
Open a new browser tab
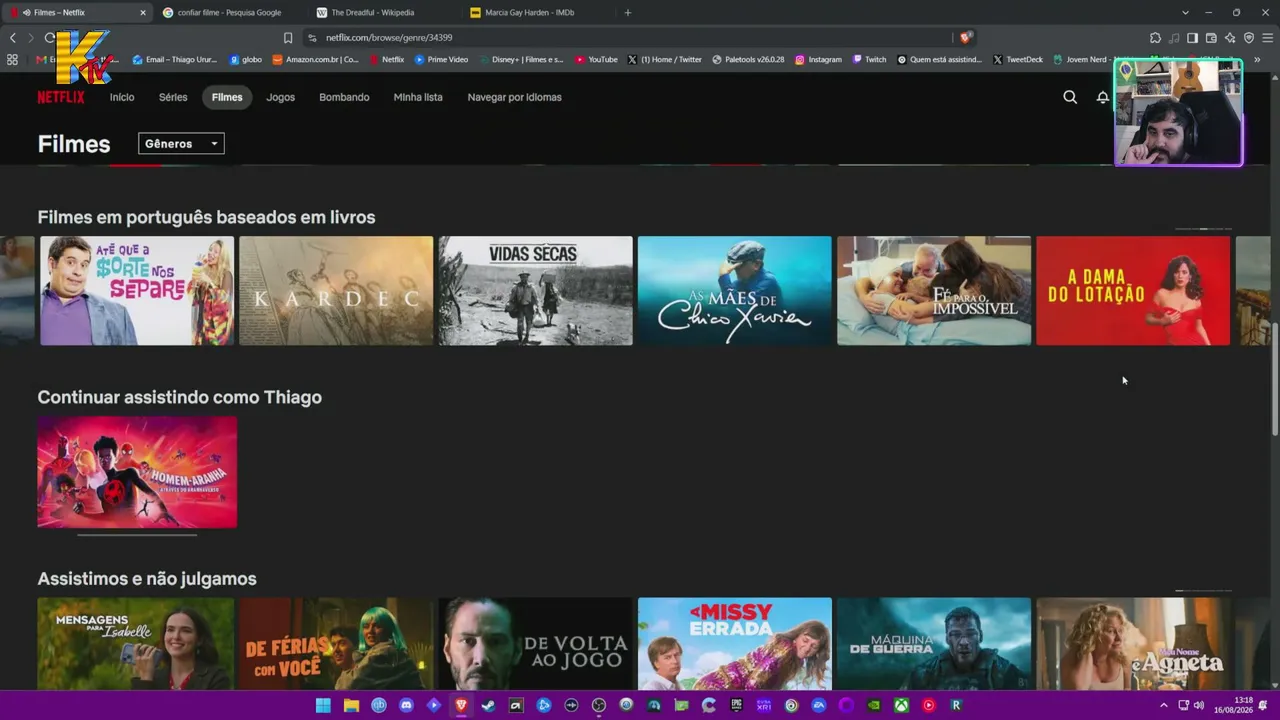[x=628, y=13]
